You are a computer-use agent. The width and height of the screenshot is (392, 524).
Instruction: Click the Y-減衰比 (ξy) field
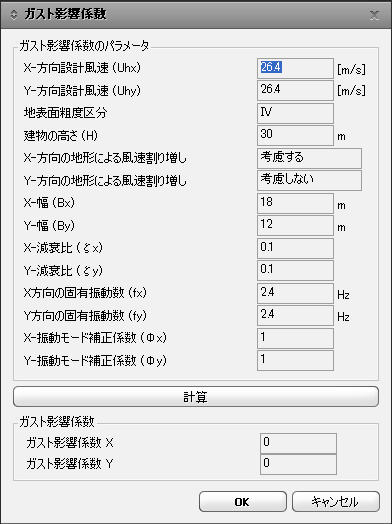pyautogui.click(x=295, y=270)
